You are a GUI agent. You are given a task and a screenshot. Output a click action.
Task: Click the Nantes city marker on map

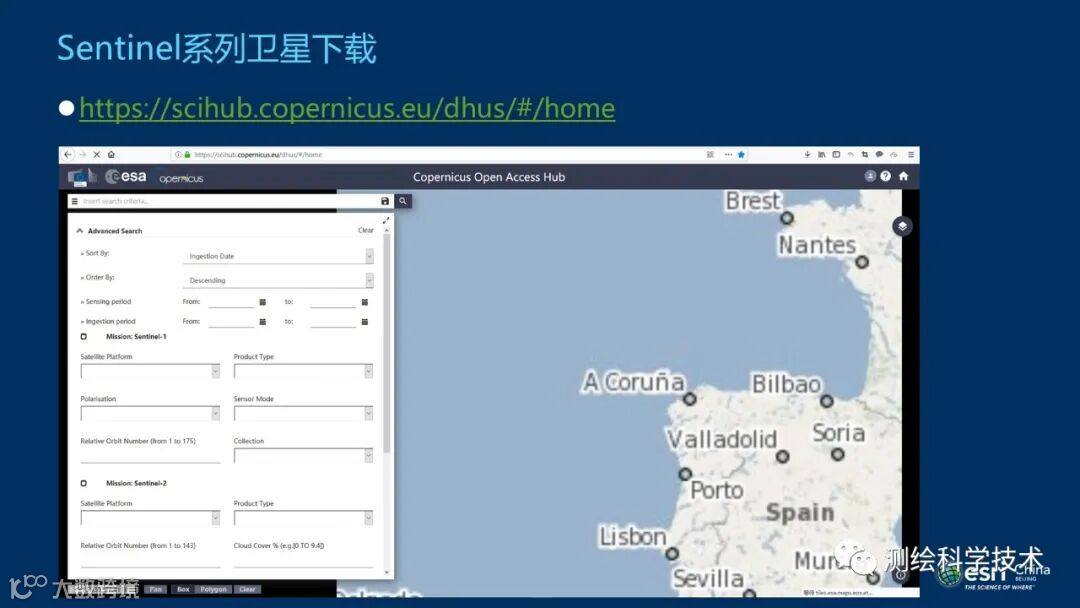[x=862, y=262]
